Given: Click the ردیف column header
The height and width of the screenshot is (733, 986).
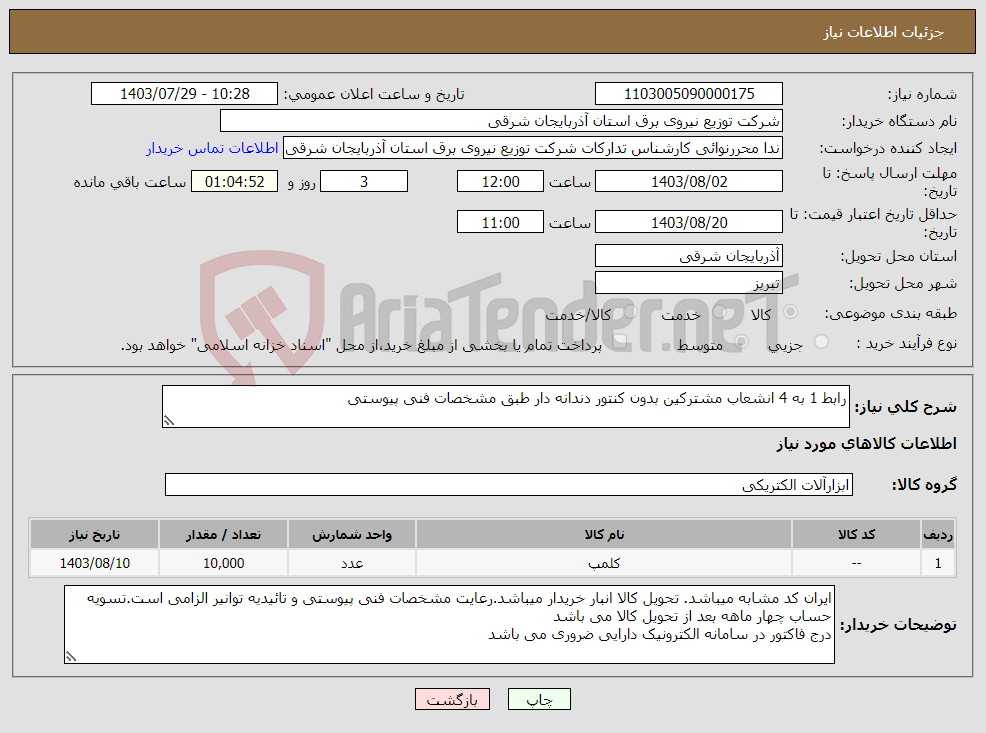Looking at the screenshot, I should point(938,534).
